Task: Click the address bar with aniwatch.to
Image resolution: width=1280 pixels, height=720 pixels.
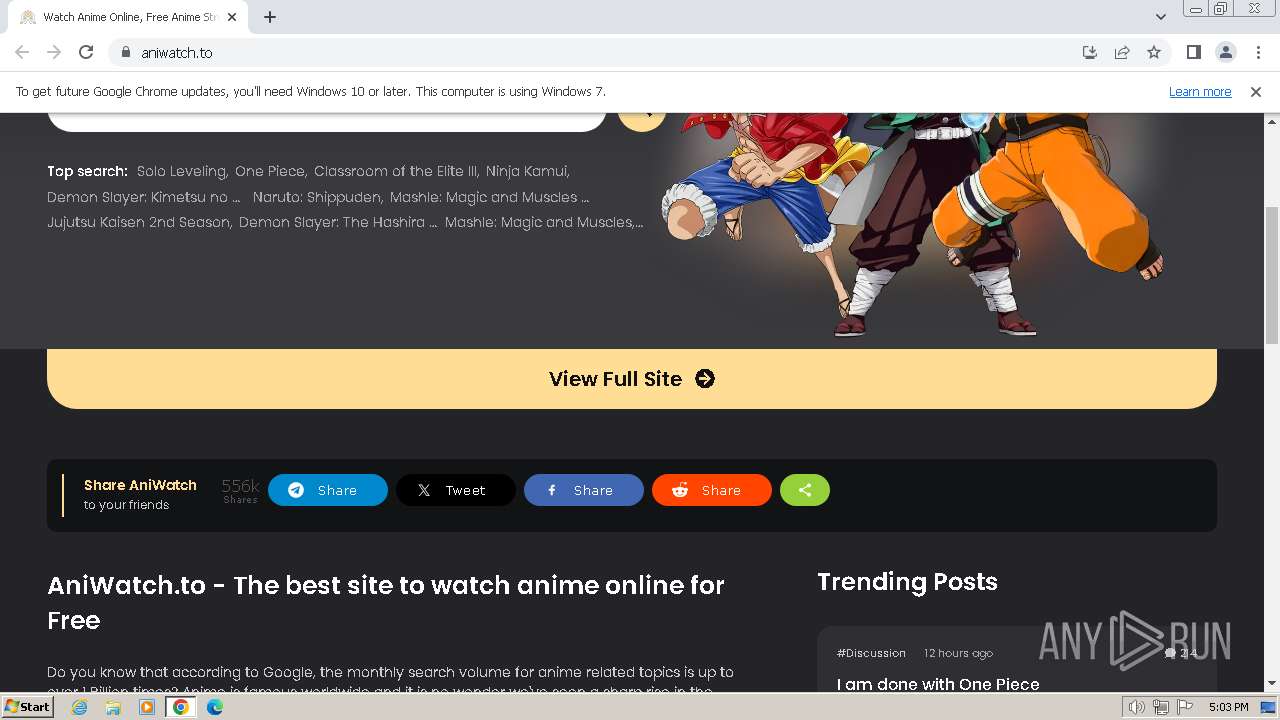Action: click(600, 52)
